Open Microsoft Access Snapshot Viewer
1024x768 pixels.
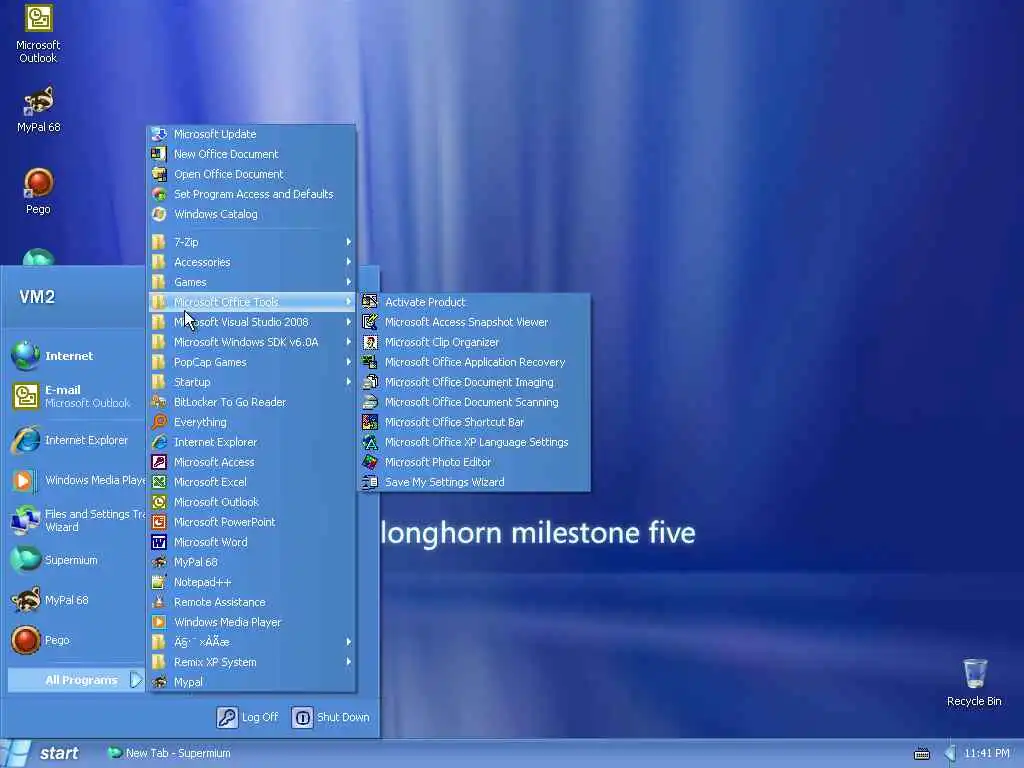point(475,322)
